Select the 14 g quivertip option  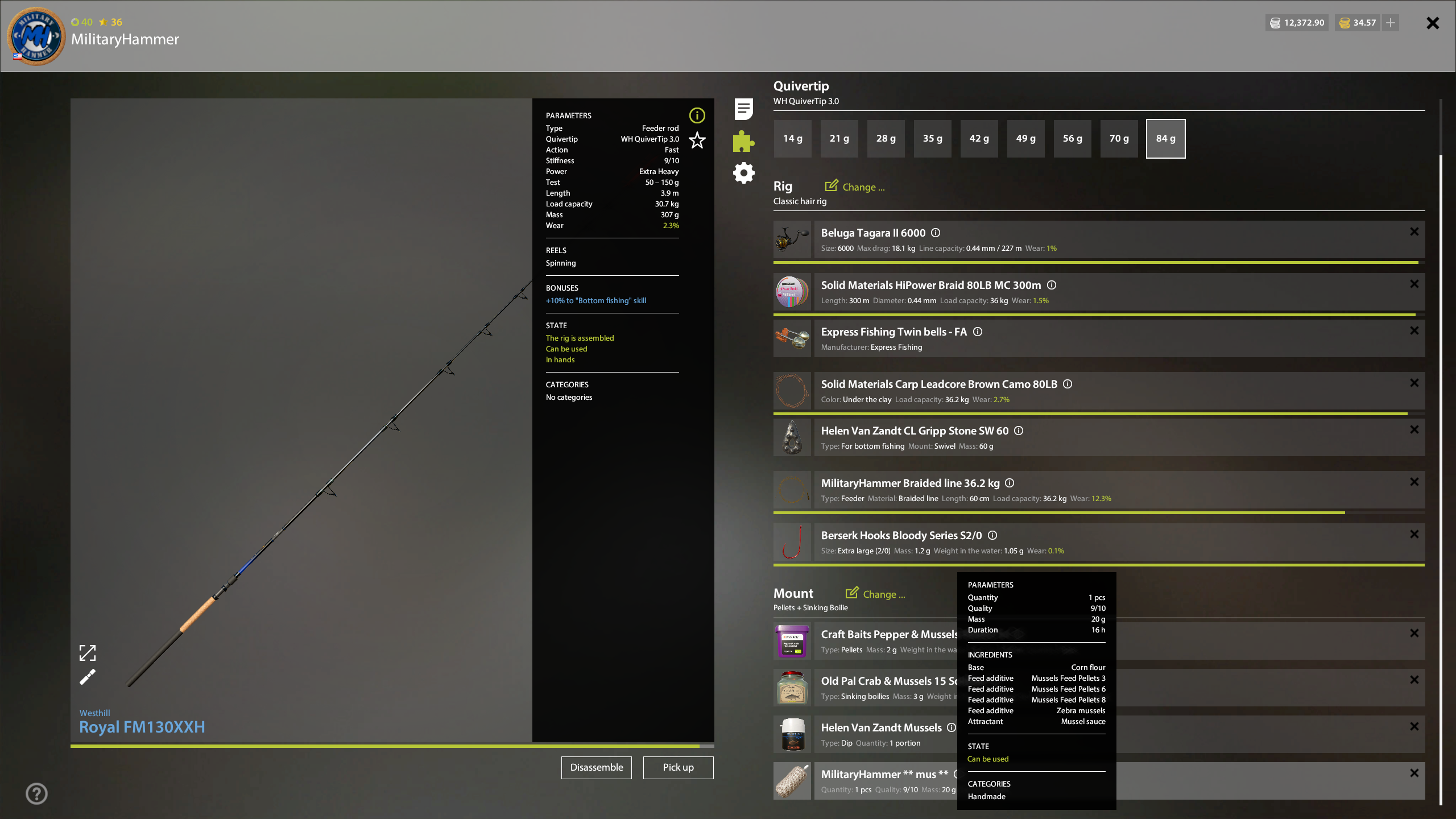(792, 139)
